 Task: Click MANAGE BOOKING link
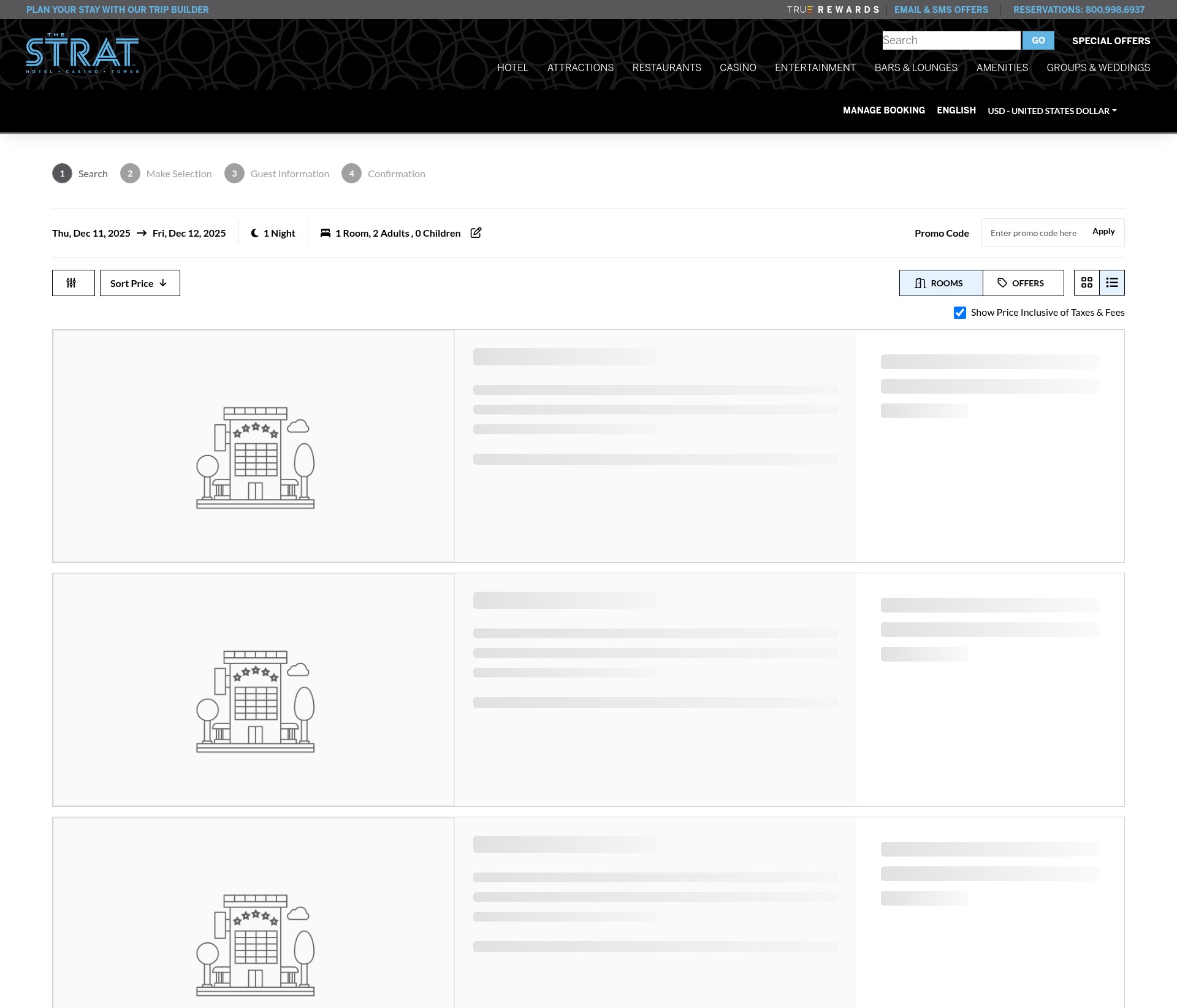(x=884, y=110)
